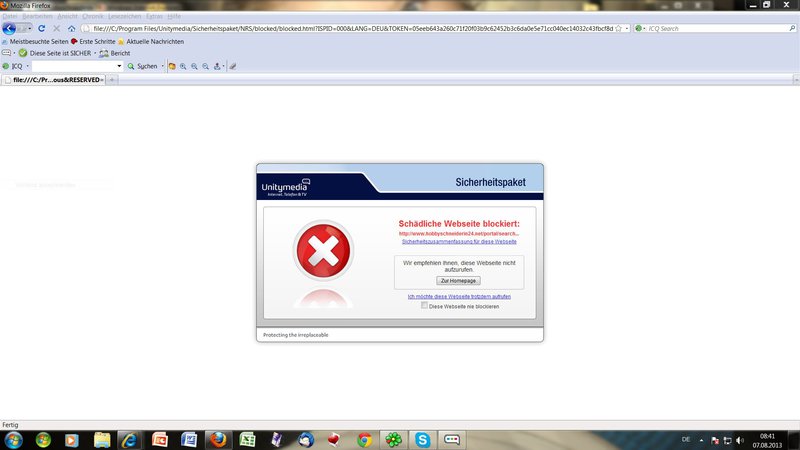Open the Lesezeichen menu
Screen dimensions: 800x450
[124, 16]
